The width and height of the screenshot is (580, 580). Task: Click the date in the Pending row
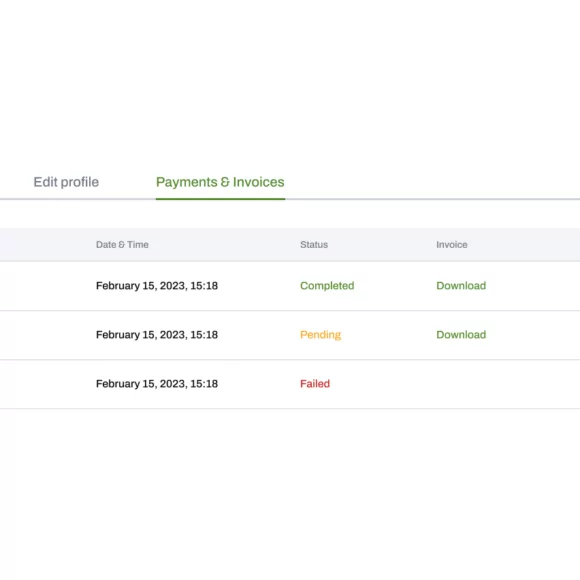(x=157, y=335)
